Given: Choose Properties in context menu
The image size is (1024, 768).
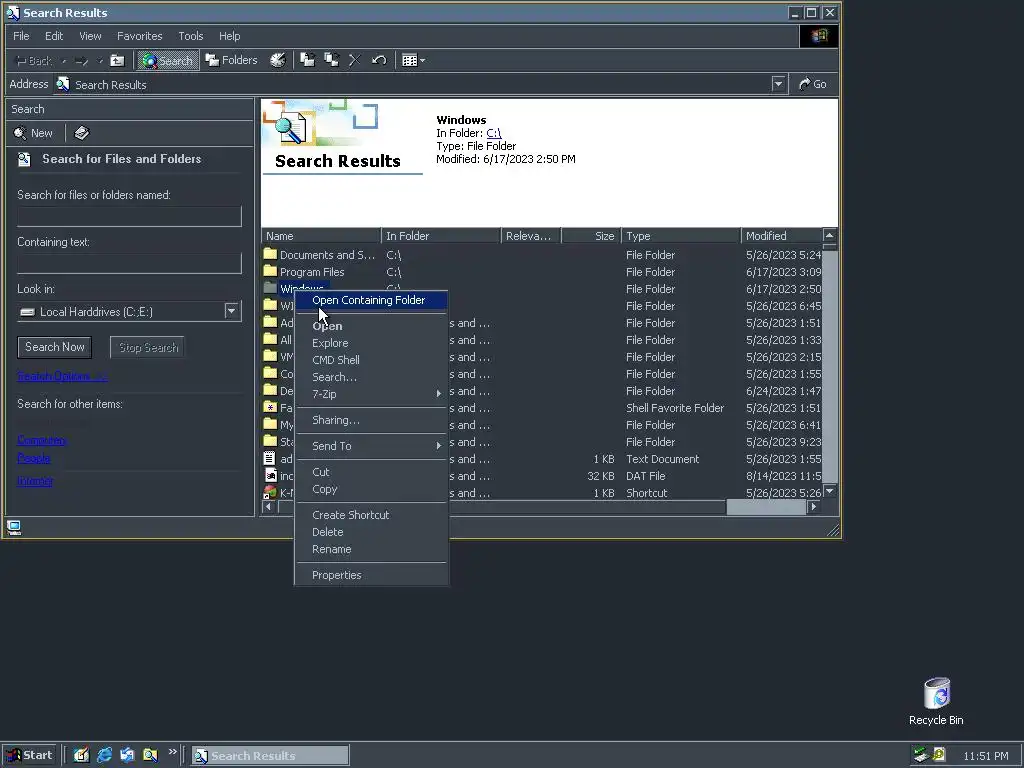Looking at the screenshot, I should click(x=371, y=575).
